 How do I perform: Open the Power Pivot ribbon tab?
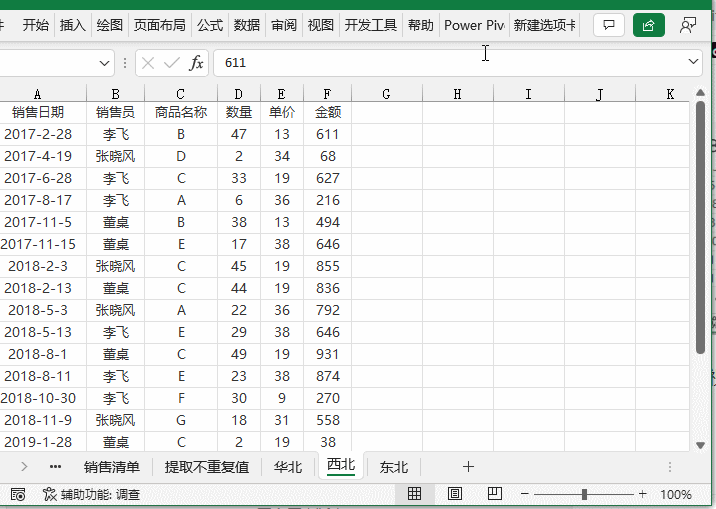pos(474,25)
